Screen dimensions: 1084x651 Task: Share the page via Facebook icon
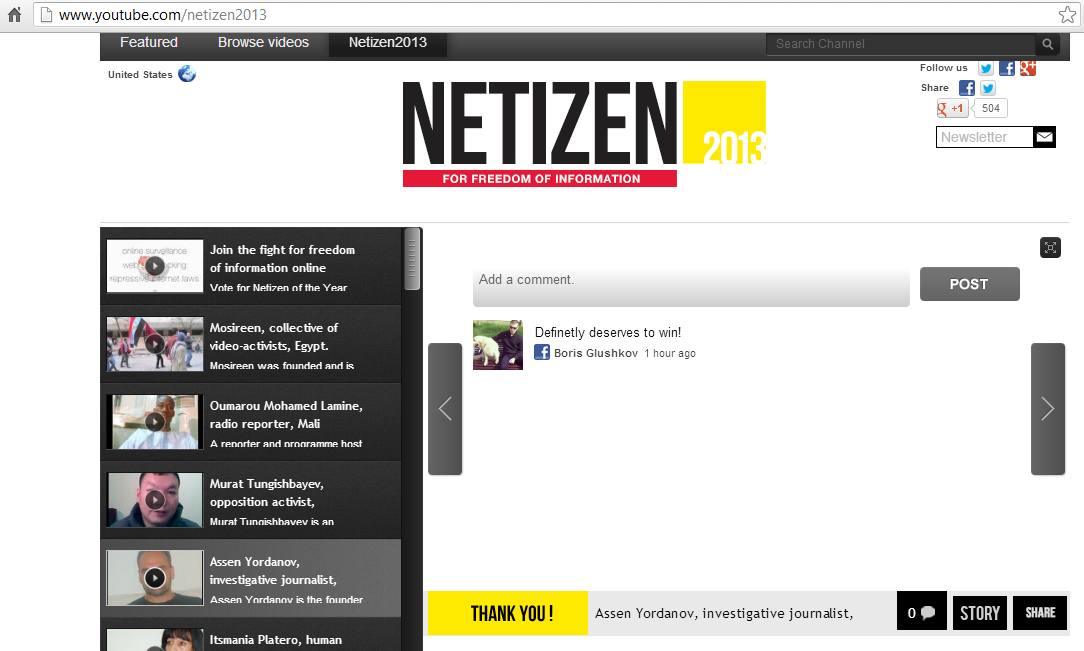tap(967, 88)
